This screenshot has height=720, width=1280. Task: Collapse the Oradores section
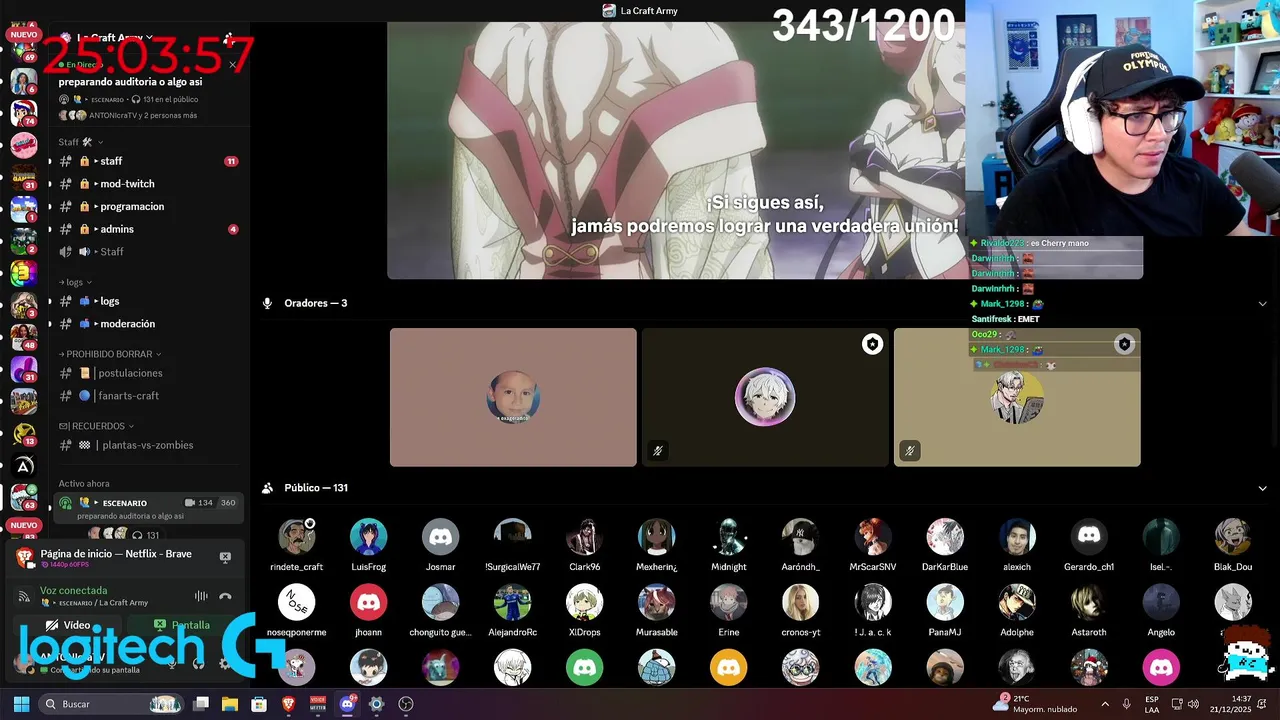[x=1262, y=303]
